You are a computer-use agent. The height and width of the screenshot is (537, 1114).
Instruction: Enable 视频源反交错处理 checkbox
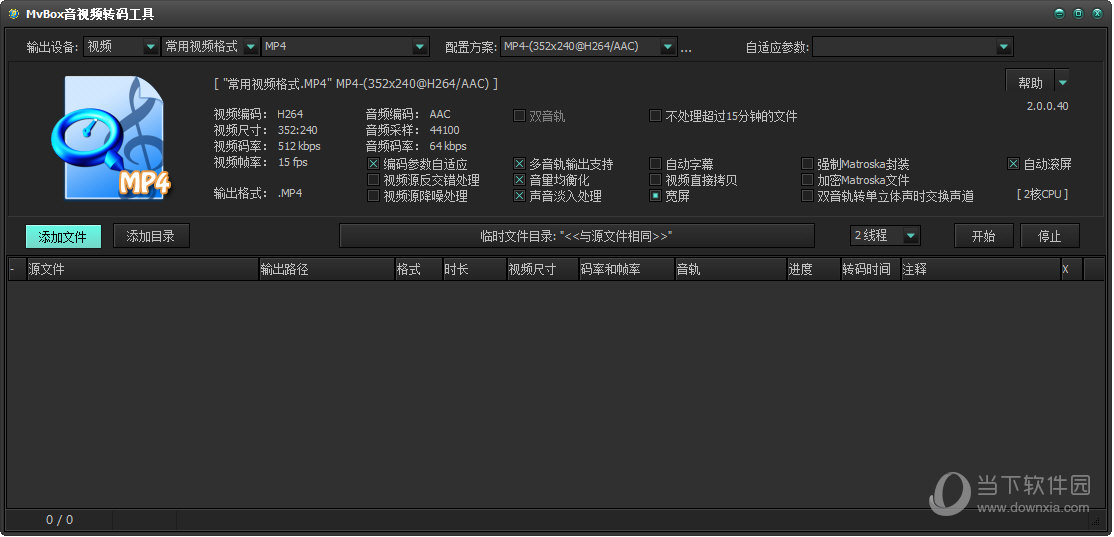[x=373, y=180]
